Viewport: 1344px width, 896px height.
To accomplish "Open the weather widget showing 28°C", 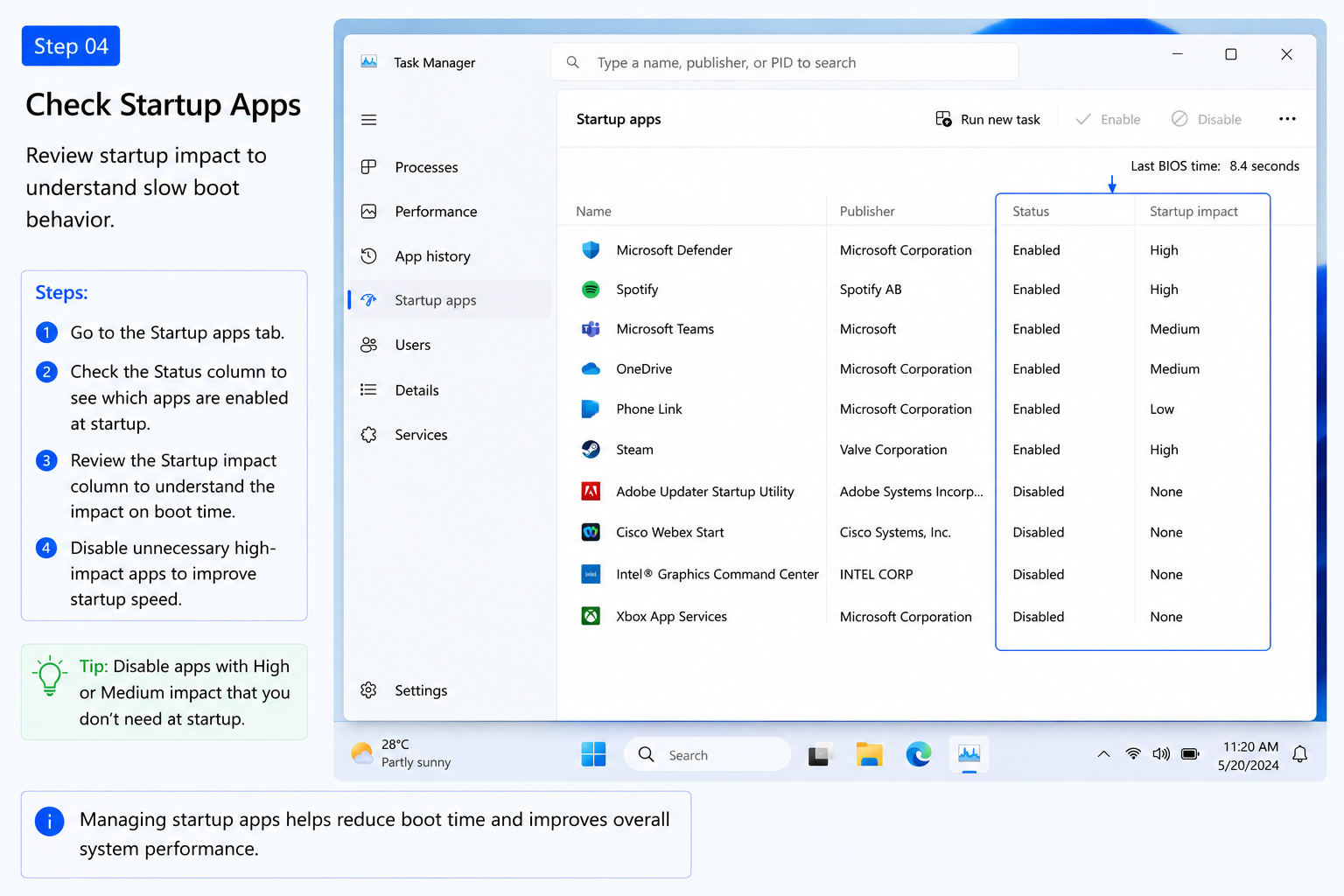I will pyautogui.click(x=401, y=753).
